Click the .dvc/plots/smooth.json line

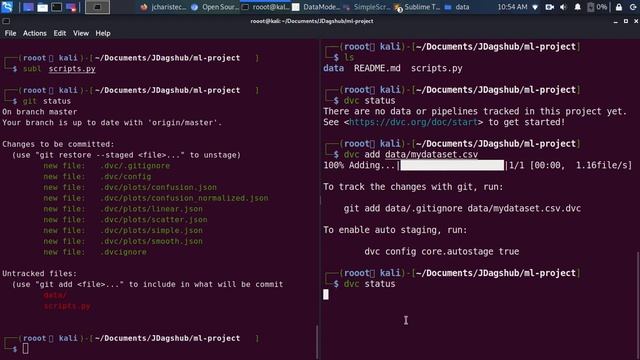123,241
